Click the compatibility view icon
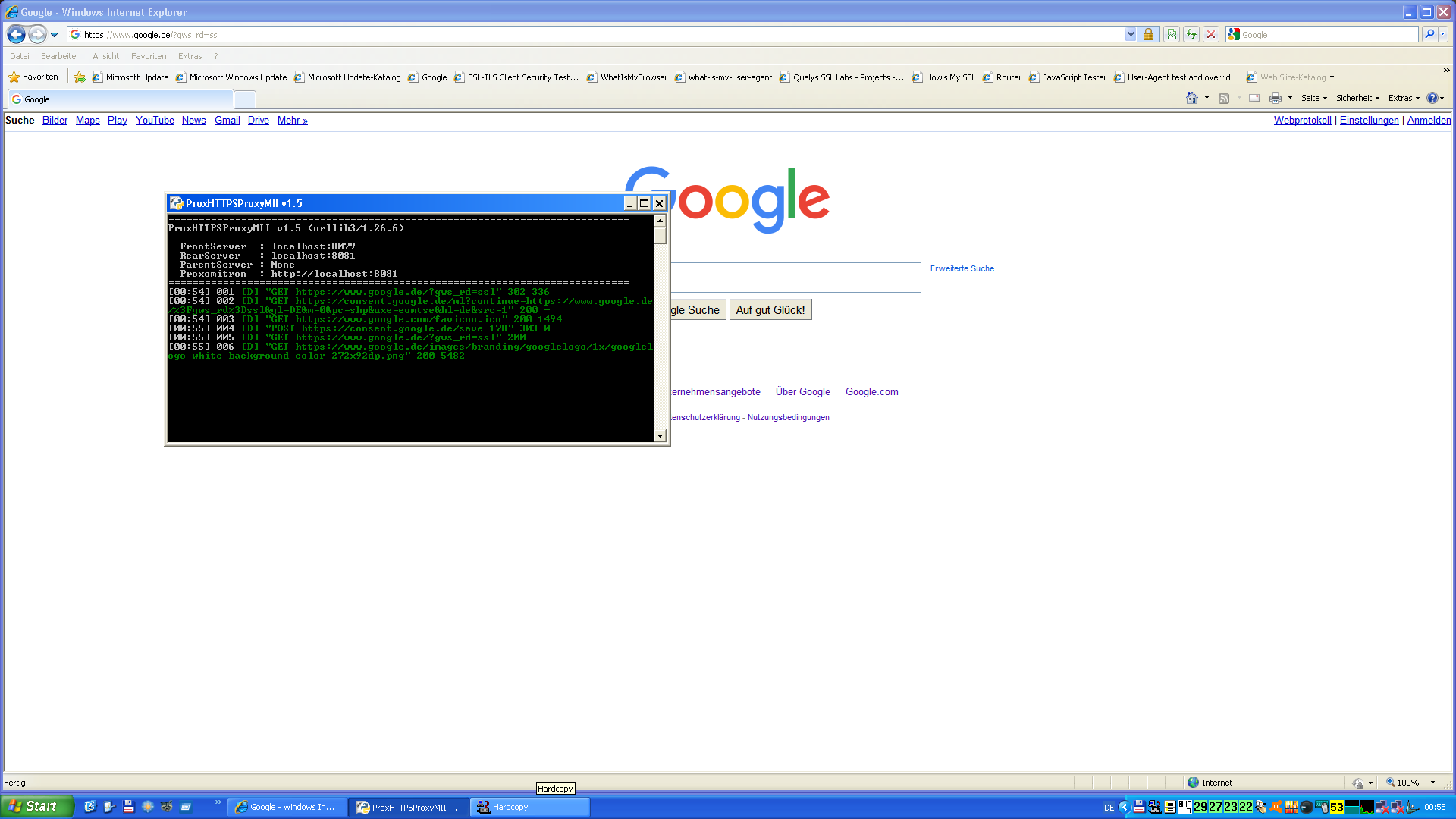 tap(1172, 35)
